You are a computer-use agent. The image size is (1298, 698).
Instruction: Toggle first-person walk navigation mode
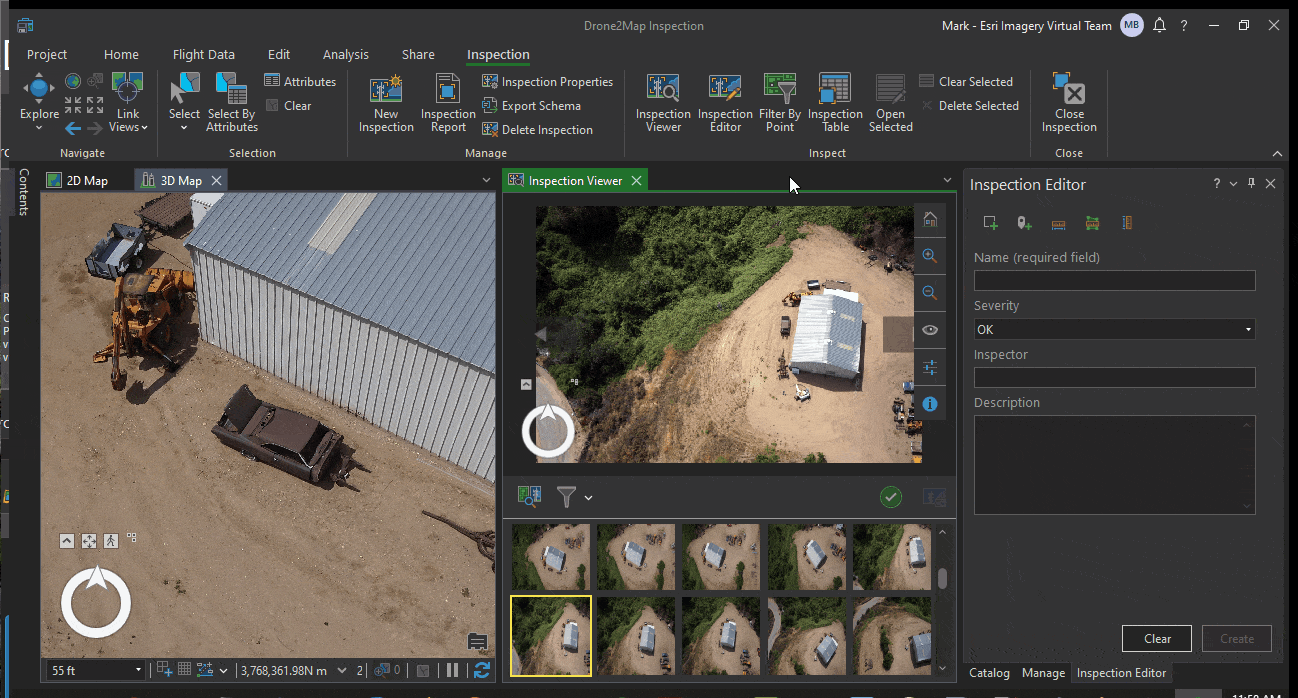point(110,540)
